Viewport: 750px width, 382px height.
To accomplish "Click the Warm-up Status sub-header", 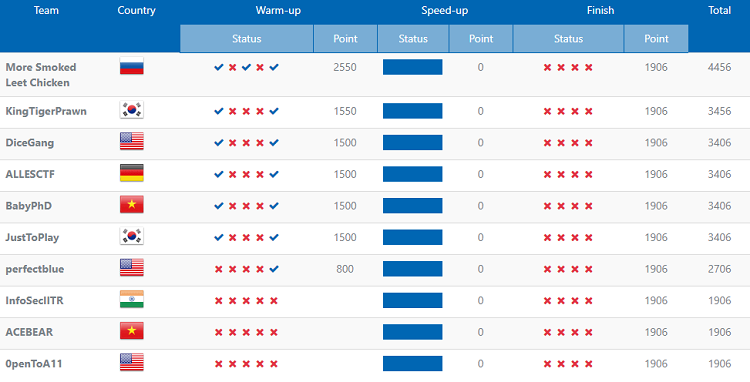I will 247,39.
